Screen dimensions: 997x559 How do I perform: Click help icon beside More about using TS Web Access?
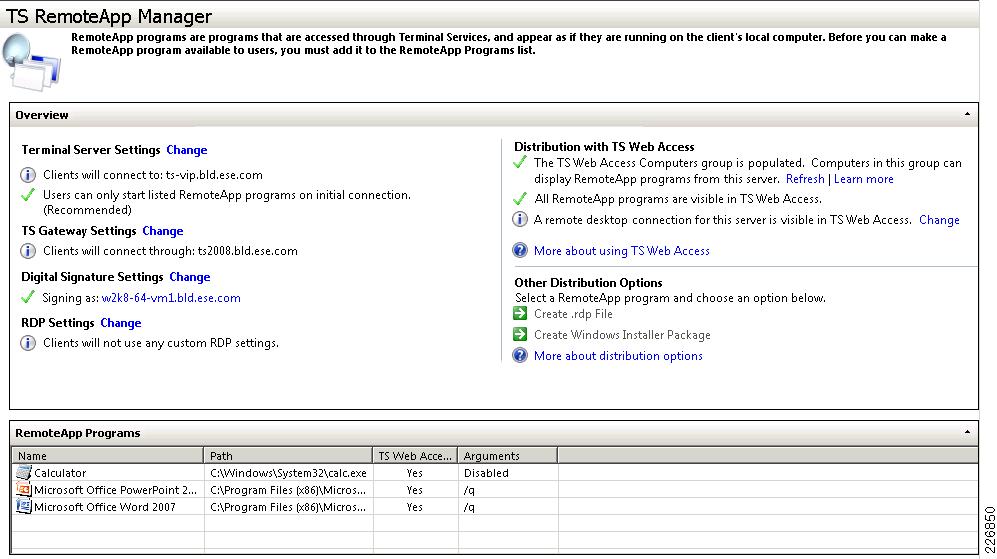tap(520, 251)
